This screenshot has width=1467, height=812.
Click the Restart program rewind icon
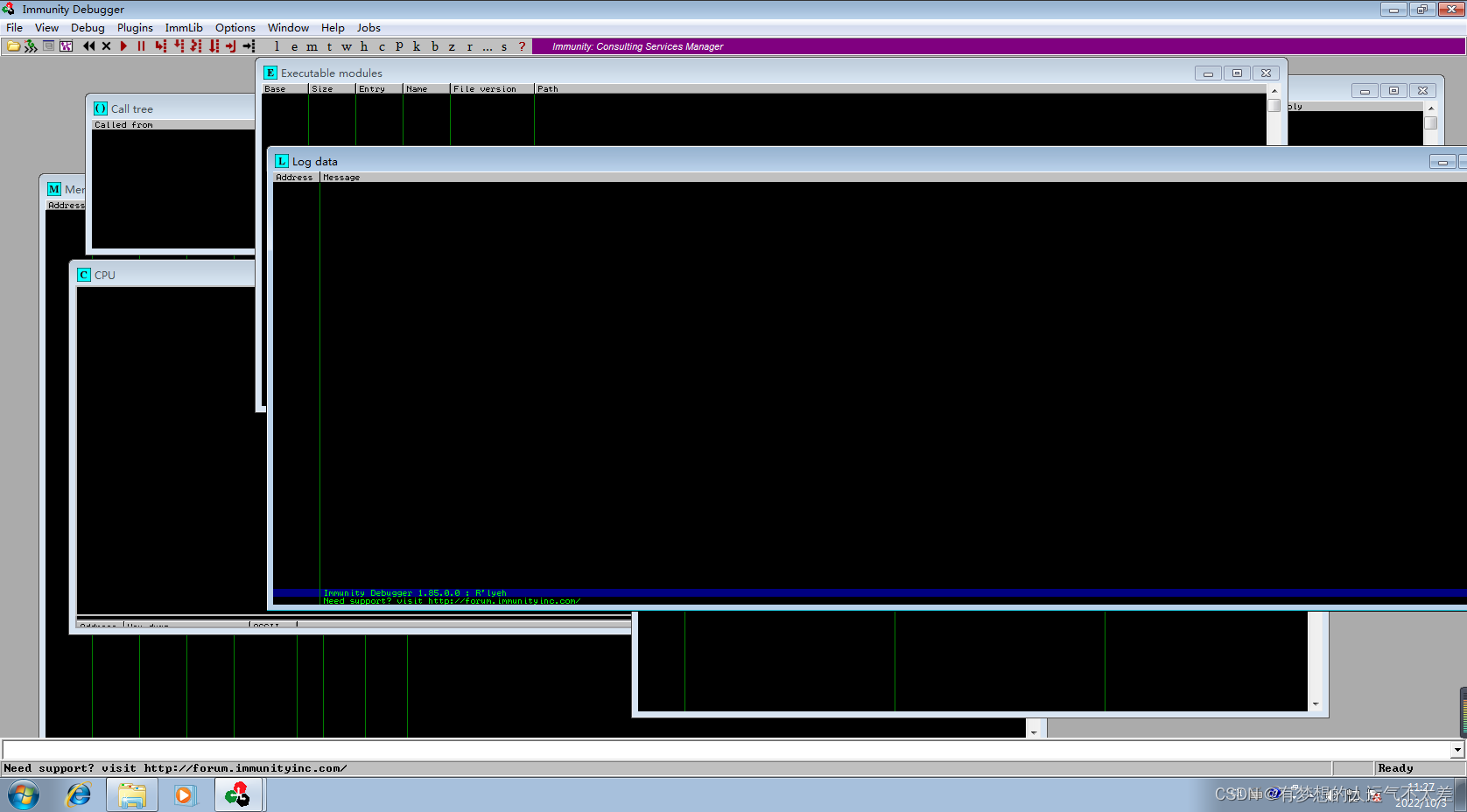tap(88, 46)
